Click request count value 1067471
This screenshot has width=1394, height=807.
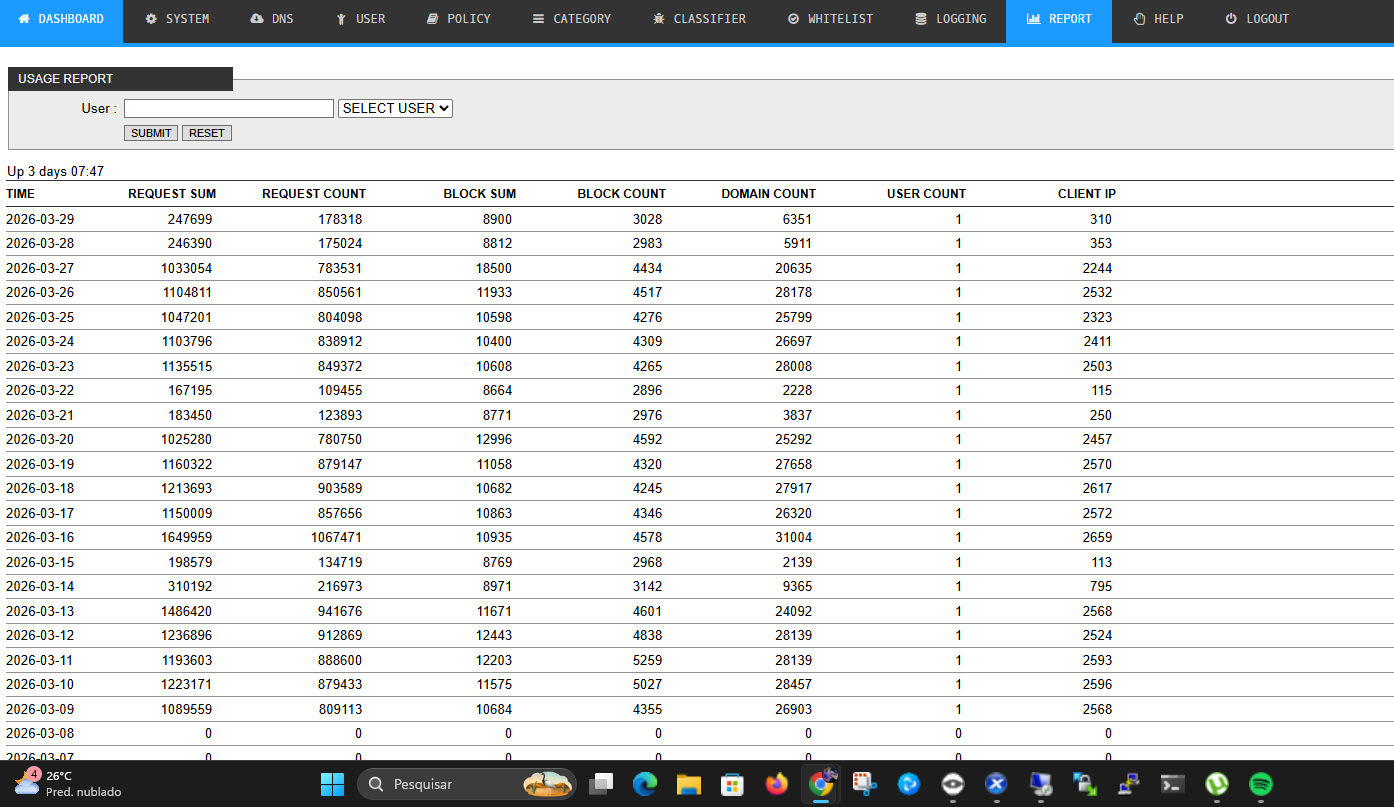tap(336, 538)
